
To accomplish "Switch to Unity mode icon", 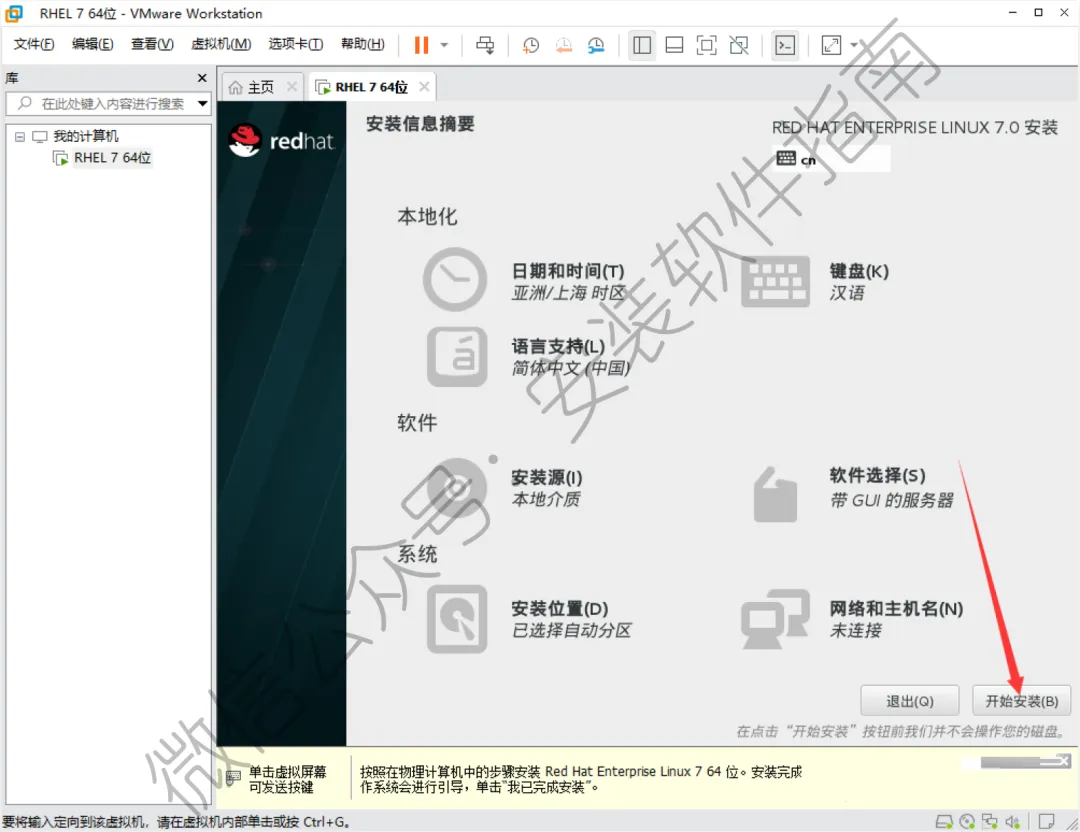I will pyautogui.click(x=739, y=45).
